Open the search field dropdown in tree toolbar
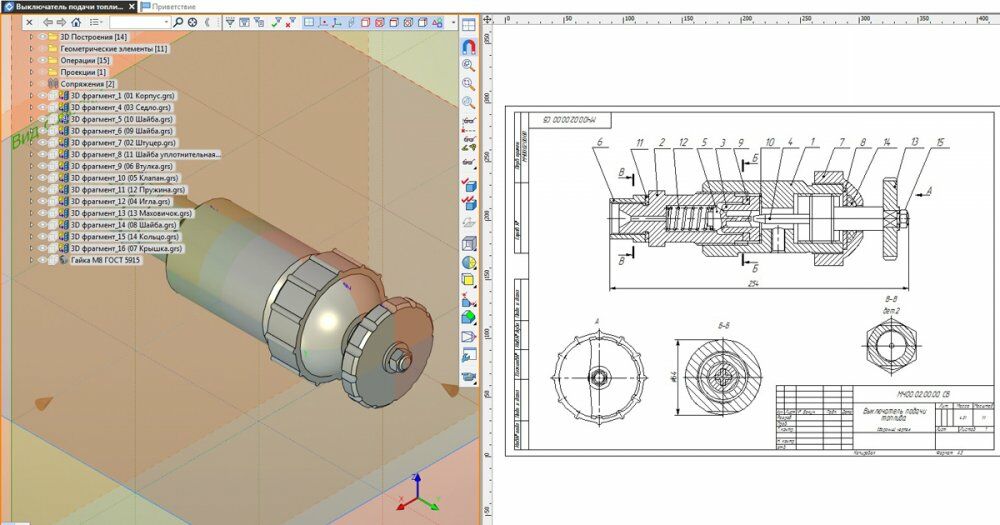This screenshot has height=525, width=1000. (165, 22)
